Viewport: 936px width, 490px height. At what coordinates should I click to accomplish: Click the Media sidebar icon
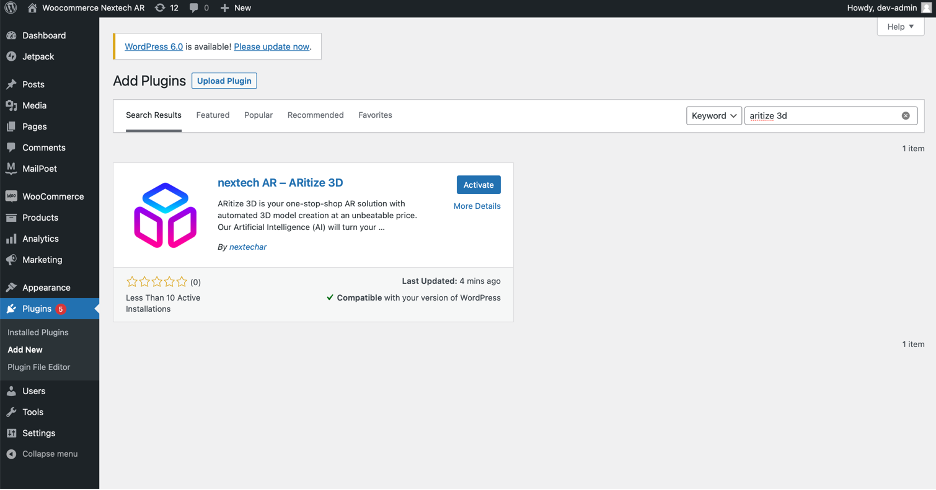click(11, 105)
